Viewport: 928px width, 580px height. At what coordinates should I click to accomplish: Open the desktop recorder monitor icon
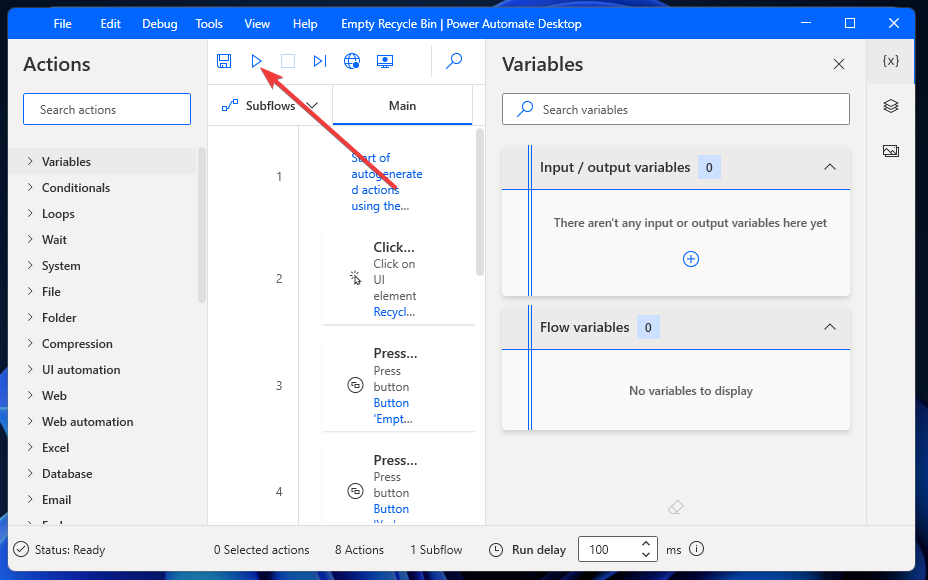pos(385,61)
